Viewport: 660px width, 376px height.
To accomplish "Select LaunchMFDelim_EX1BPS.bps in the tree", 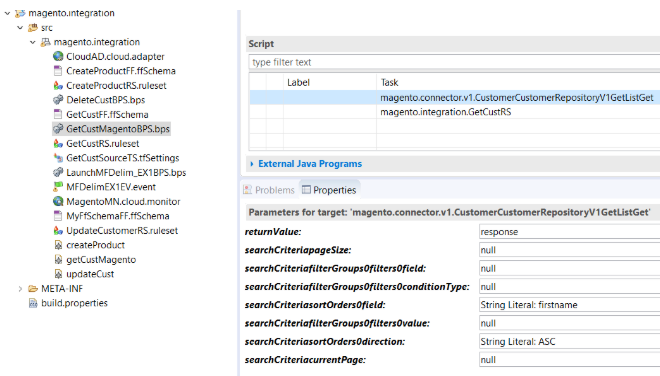I will 126,173.
